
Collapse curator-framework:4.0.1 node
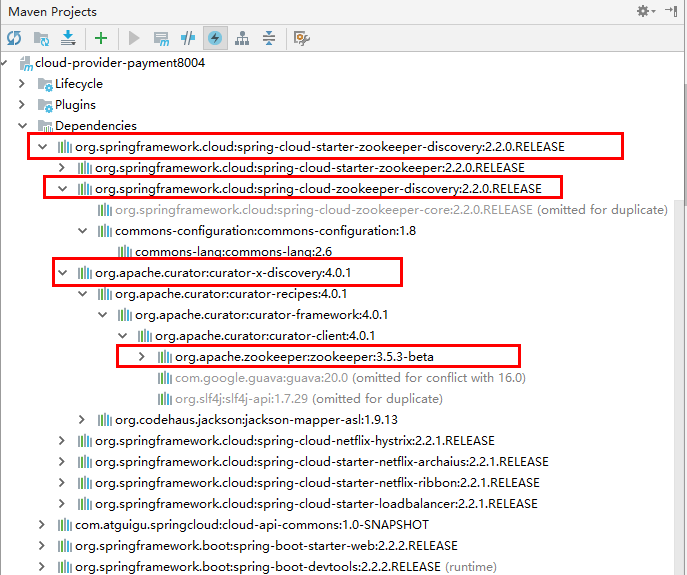103,315
